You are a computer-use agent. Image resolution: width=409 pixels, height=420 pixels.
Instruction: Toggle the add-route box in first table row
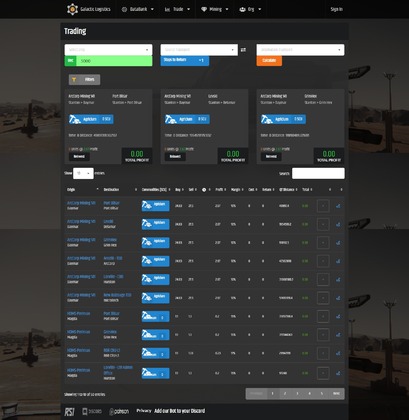click(x=323, y=206)
